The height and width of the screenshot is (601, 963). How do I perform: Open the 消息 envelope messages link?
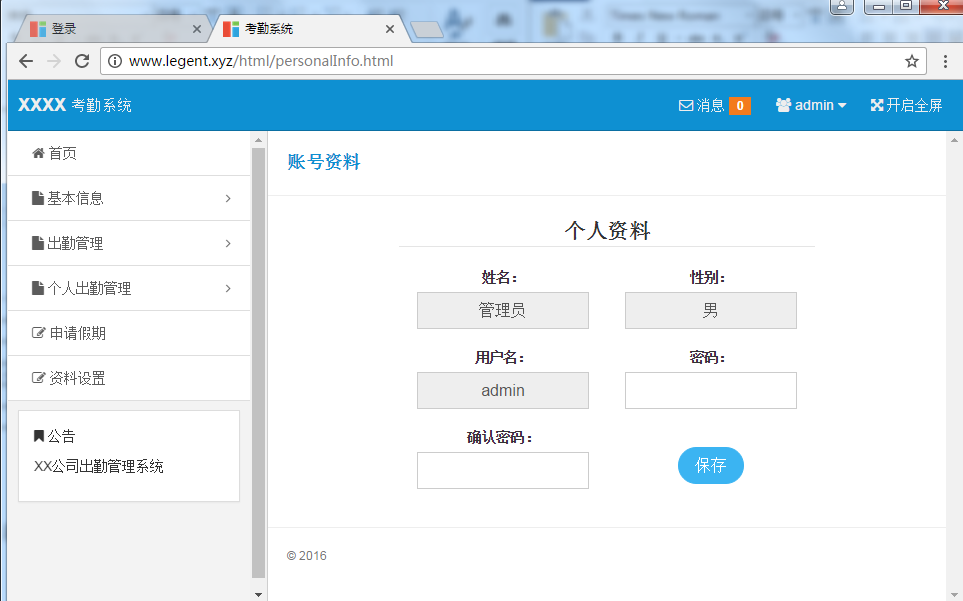[x=701, y=106]
